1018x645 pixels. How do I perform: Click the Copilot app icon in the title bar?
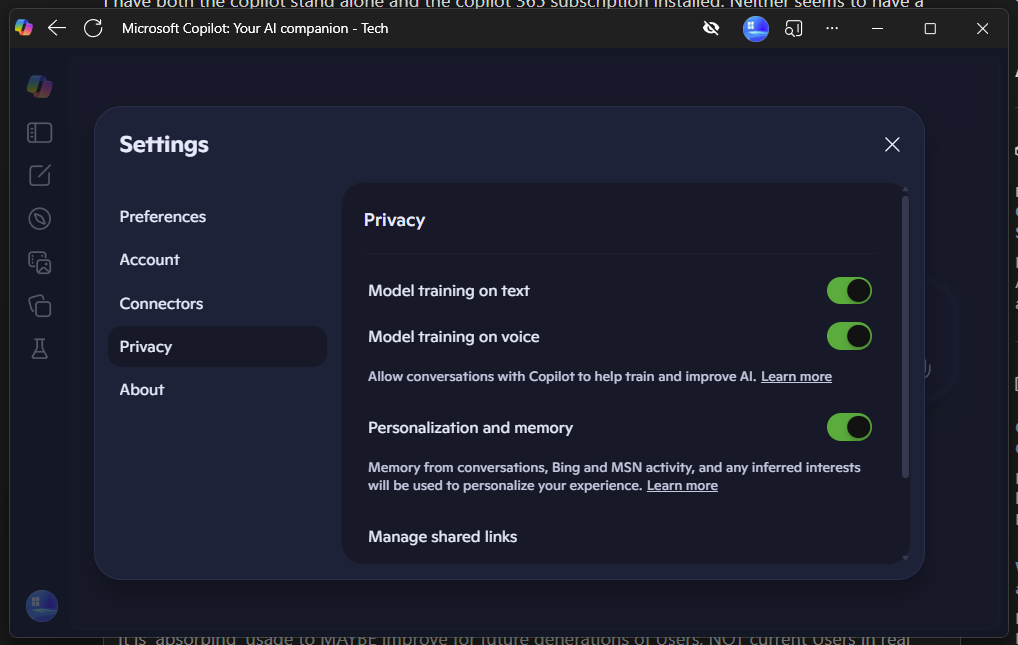tap(24, 28)
